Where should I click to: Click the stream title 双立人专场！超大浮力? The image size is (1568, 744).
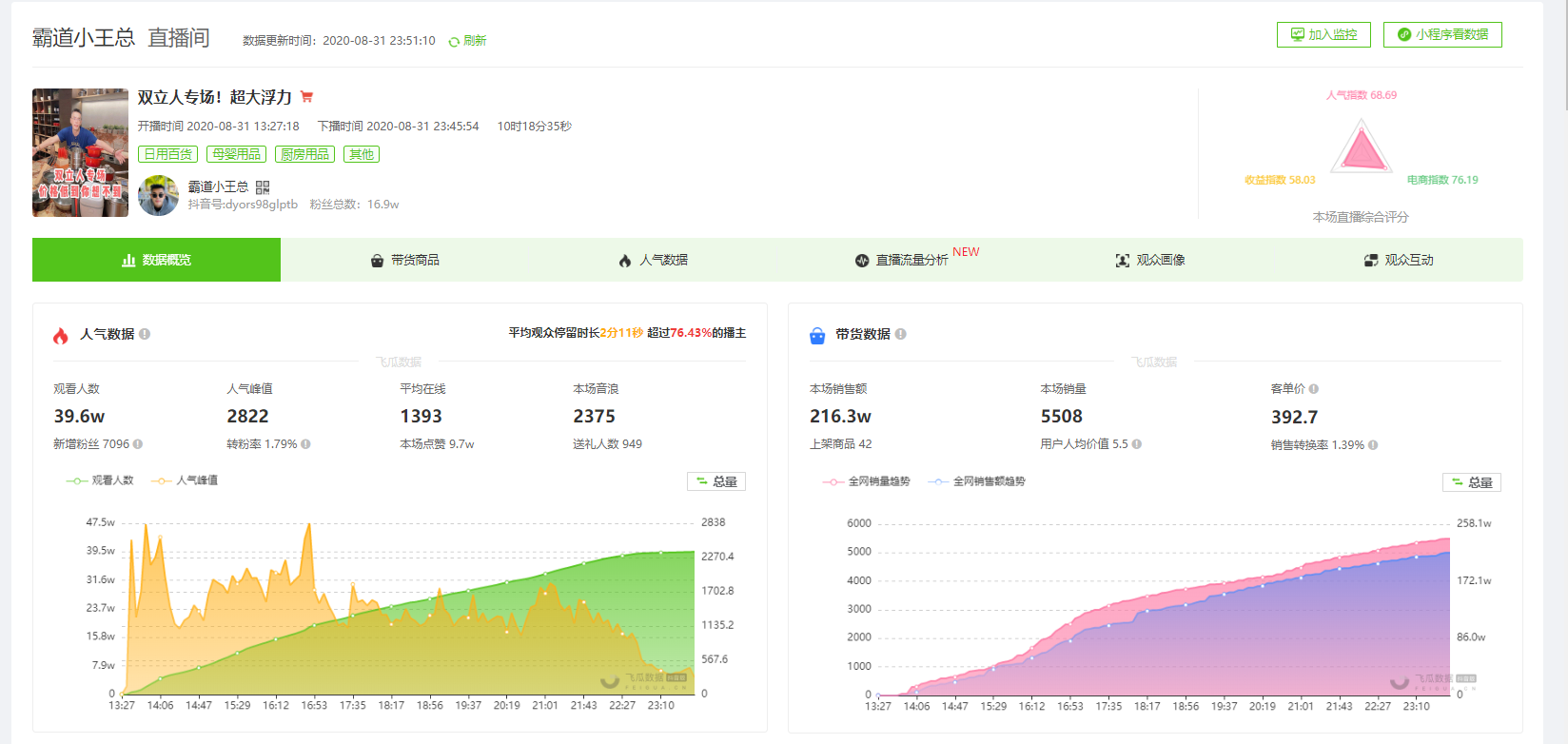click(x=215, y=97)
